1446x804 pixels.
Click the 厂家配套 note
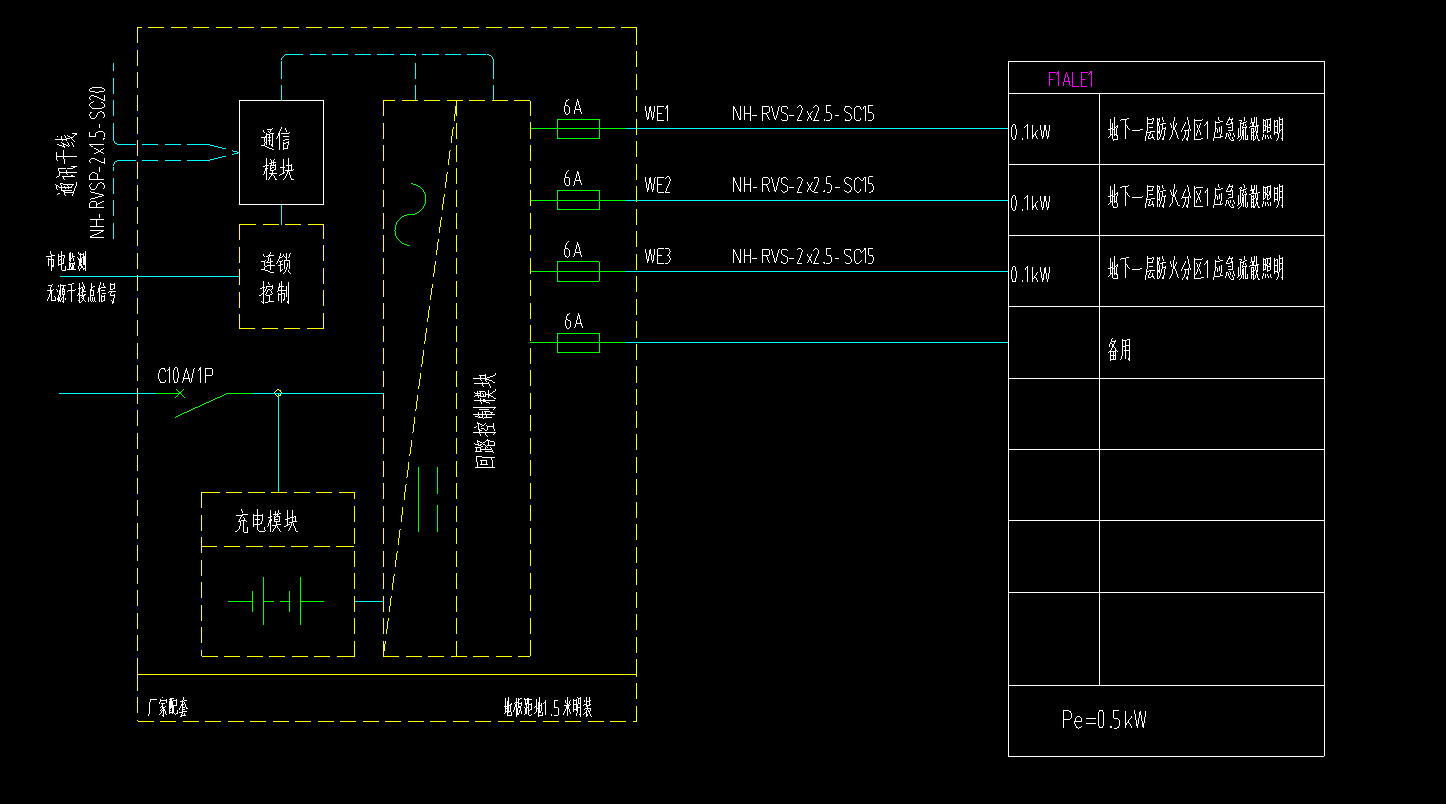click(x=168, y=708)
